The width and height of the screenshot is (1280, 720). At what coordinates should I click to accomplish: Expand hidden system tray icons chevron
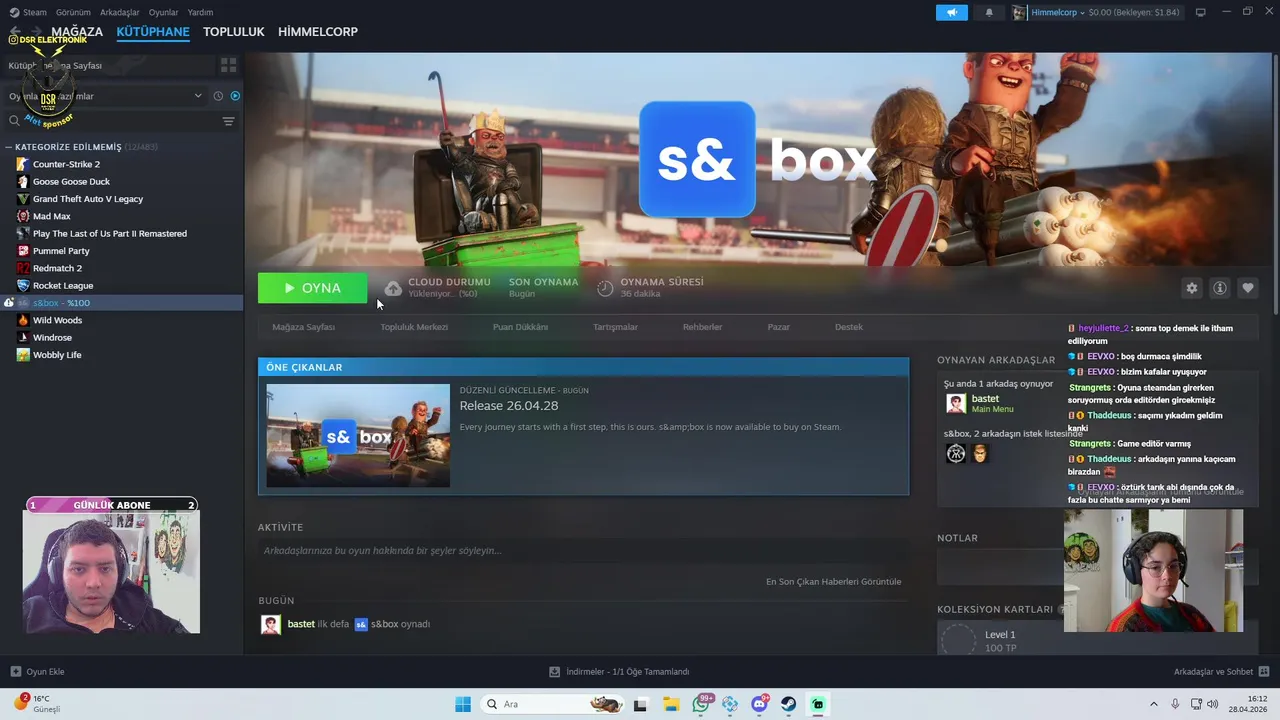click(1153, 704)
